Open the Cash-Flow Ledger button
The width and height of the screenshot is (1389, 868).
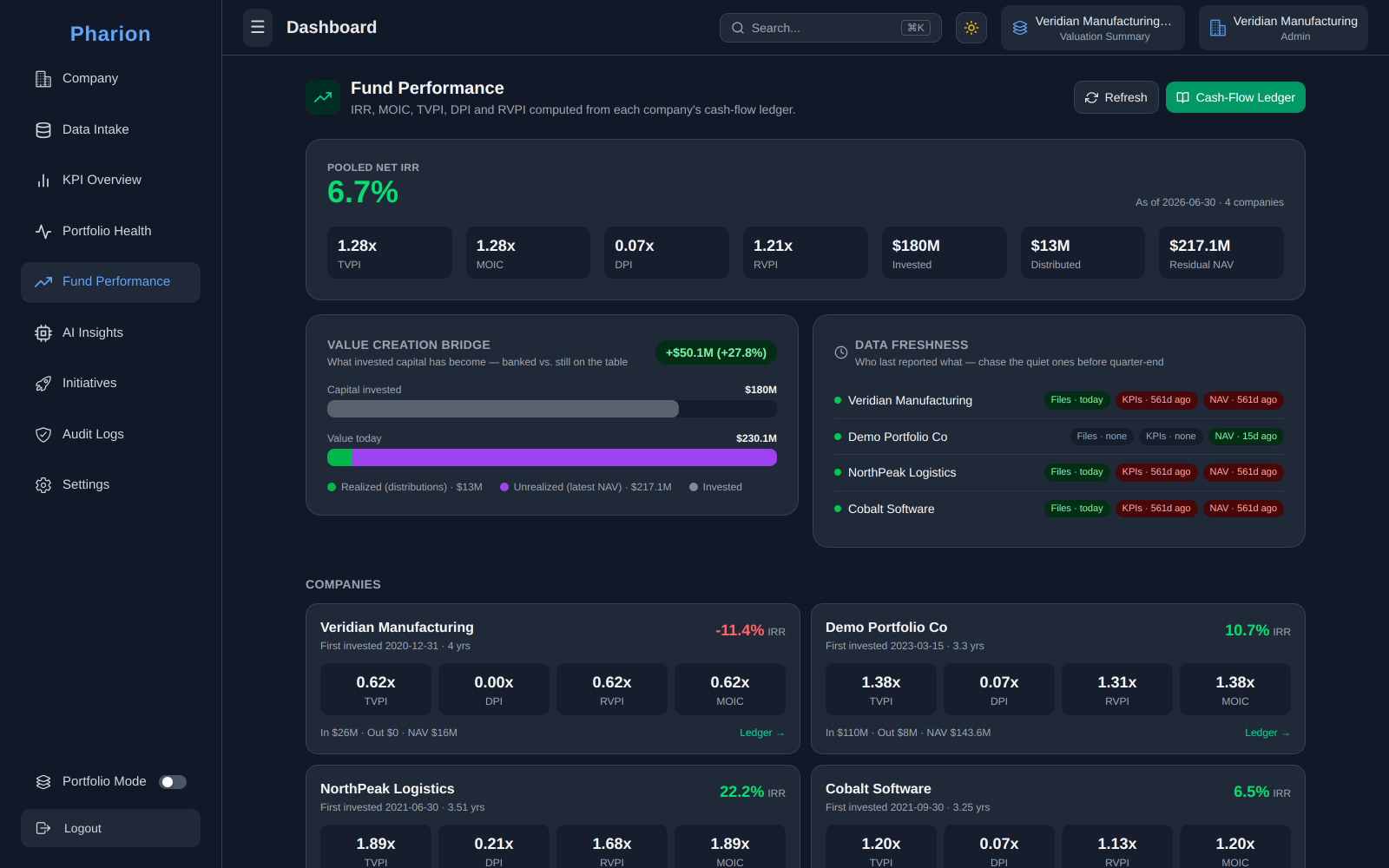click(1235, 97)
